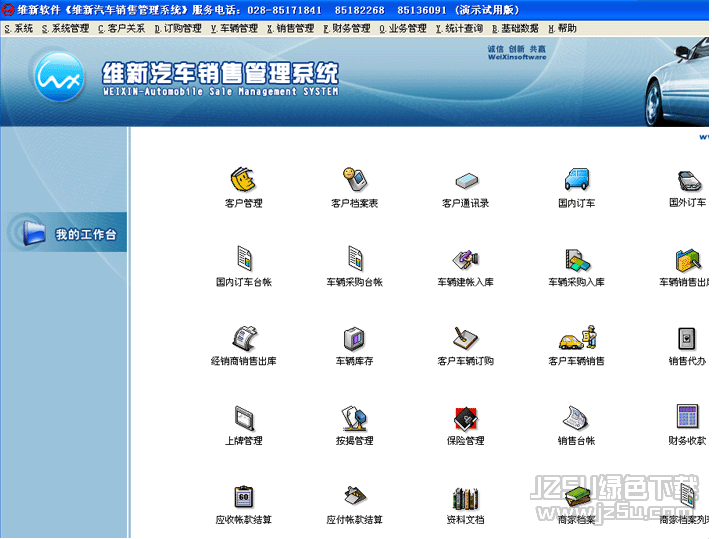Screen dimensions: 712x539
Task: Open the 销售管理 menu
Action: pos(291,29)
